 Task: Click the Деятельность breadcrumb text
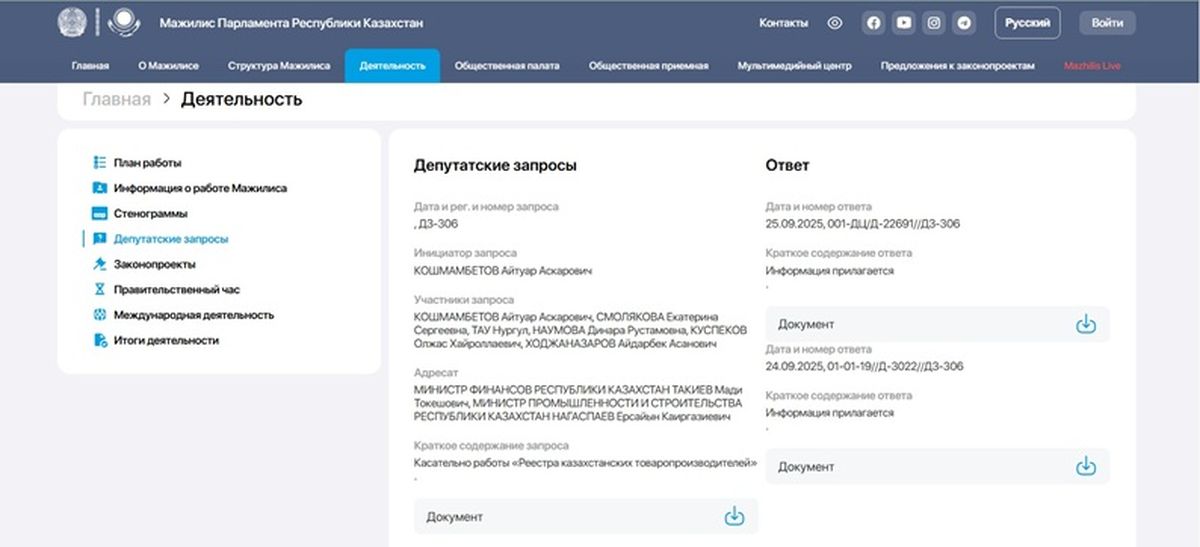pyautogui.click(x=240, y=99)
